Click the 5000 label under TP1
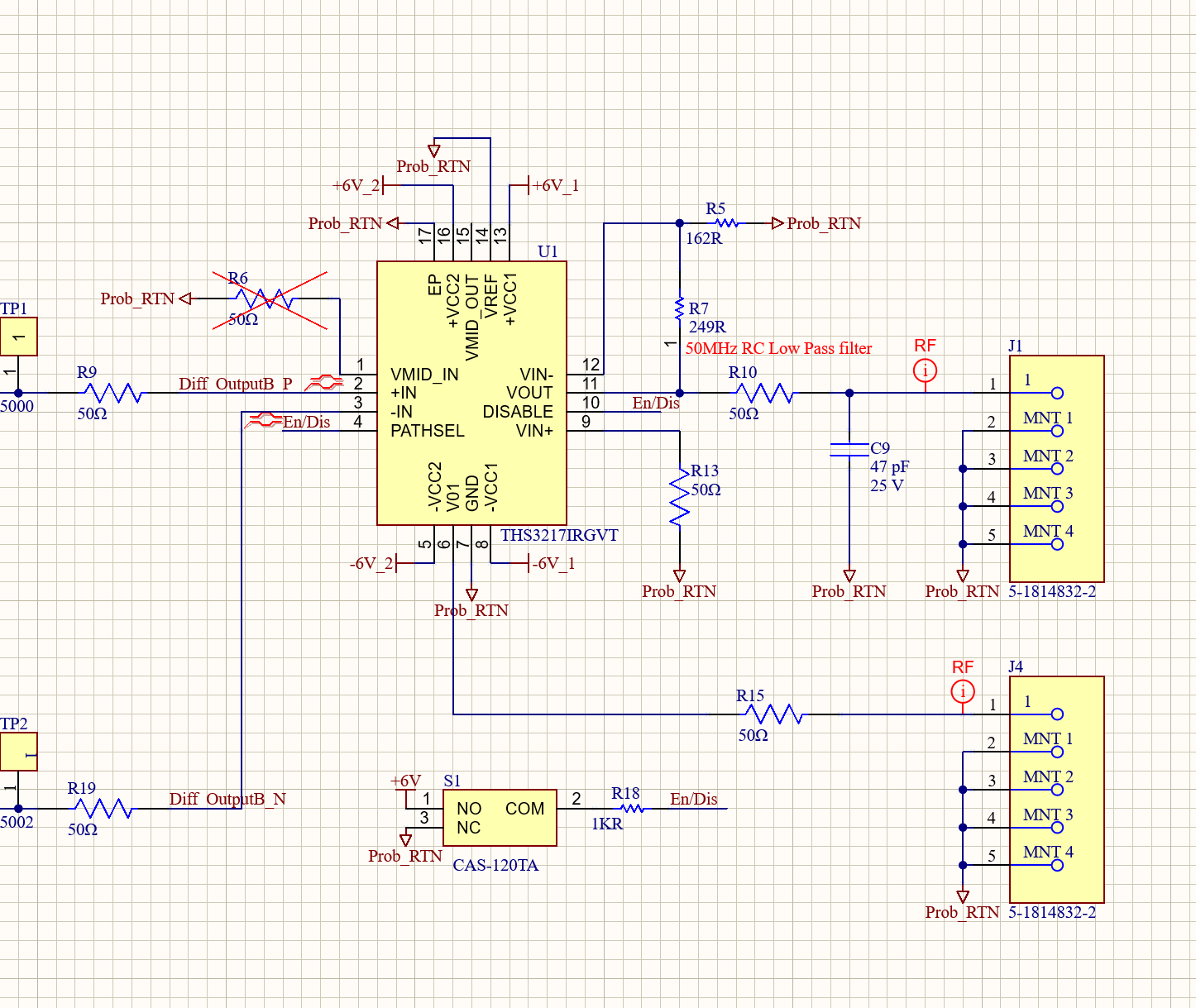This screenshot has height=1008, width=1196. coord(17,406)
